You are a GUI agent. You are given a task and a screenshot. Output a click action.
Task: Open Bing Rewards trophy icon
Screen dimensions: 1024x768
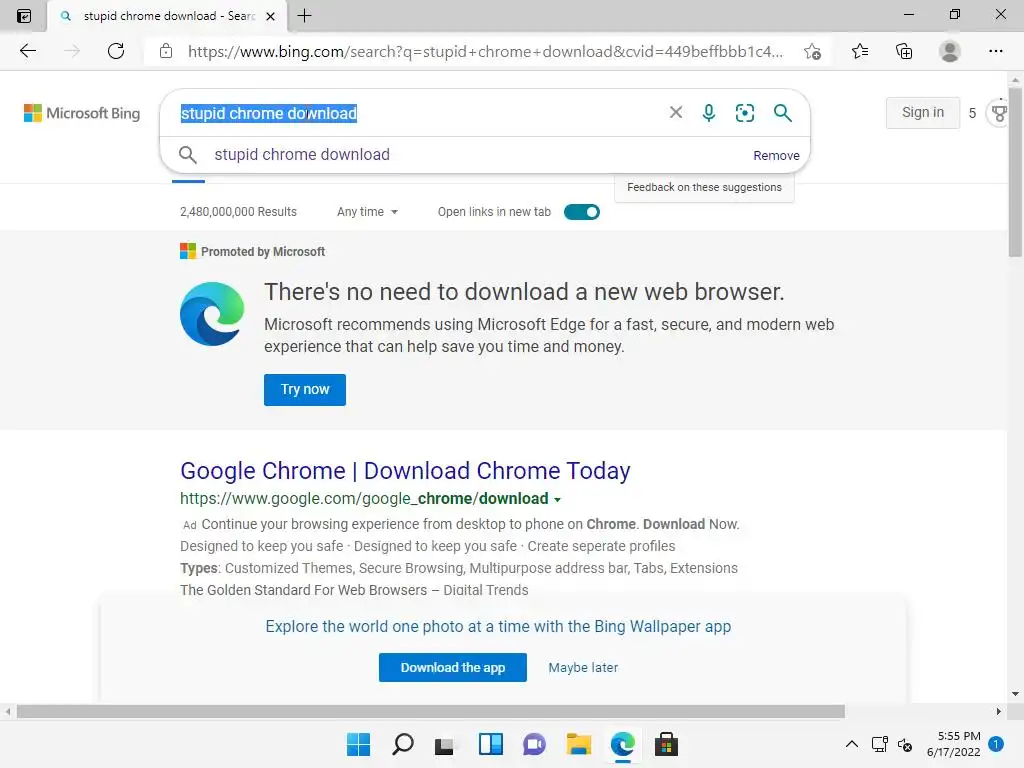(x=999, y=113)
